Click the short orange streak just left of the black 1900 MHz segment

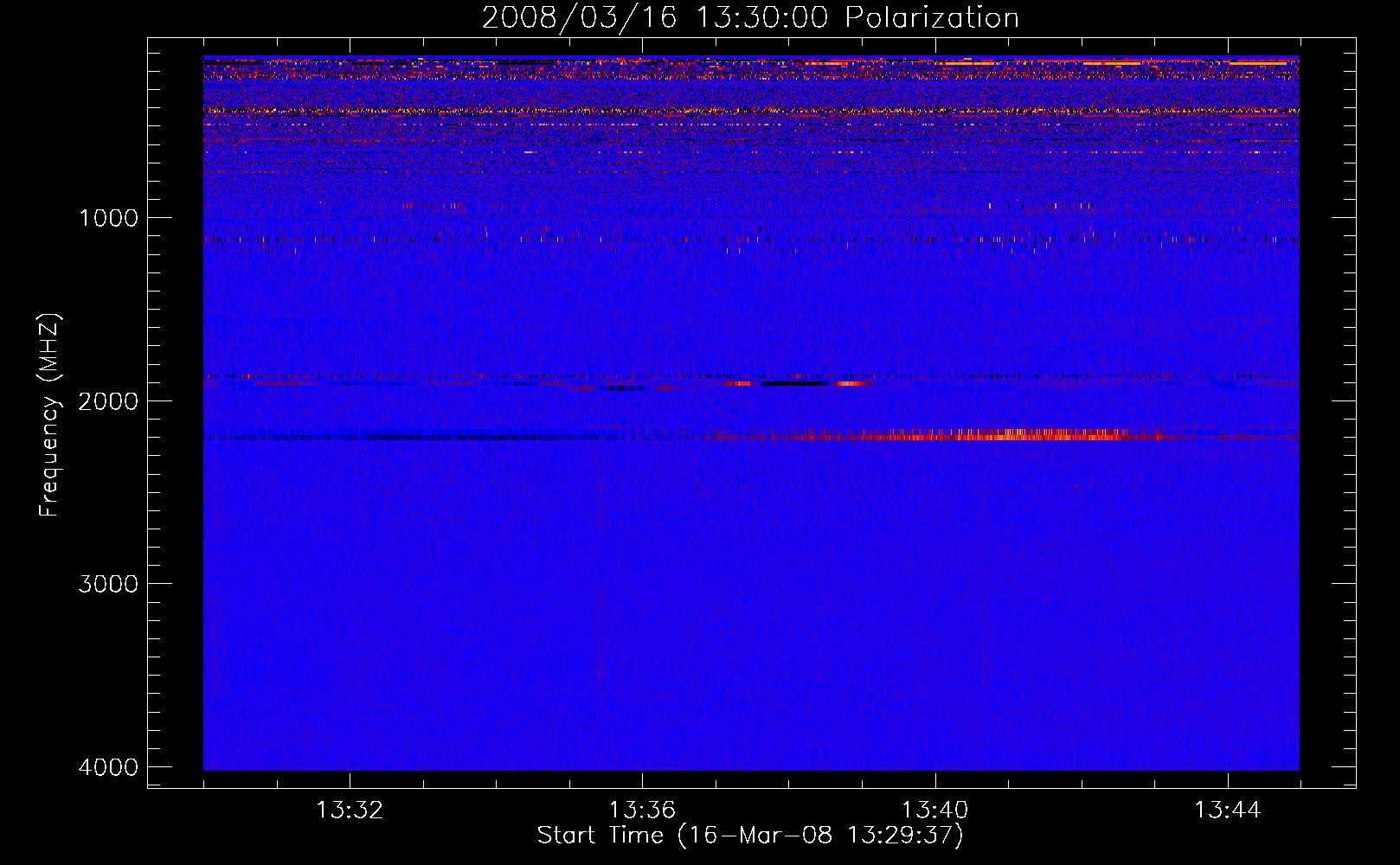coord(738,383)
